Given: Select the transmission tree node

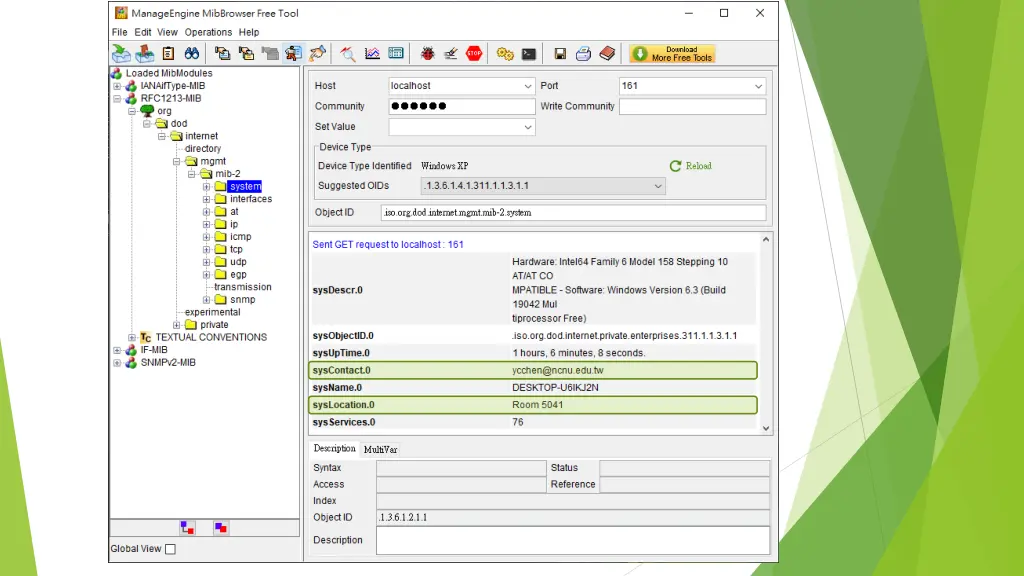Looking at the screenshot, I should (243, 287).
